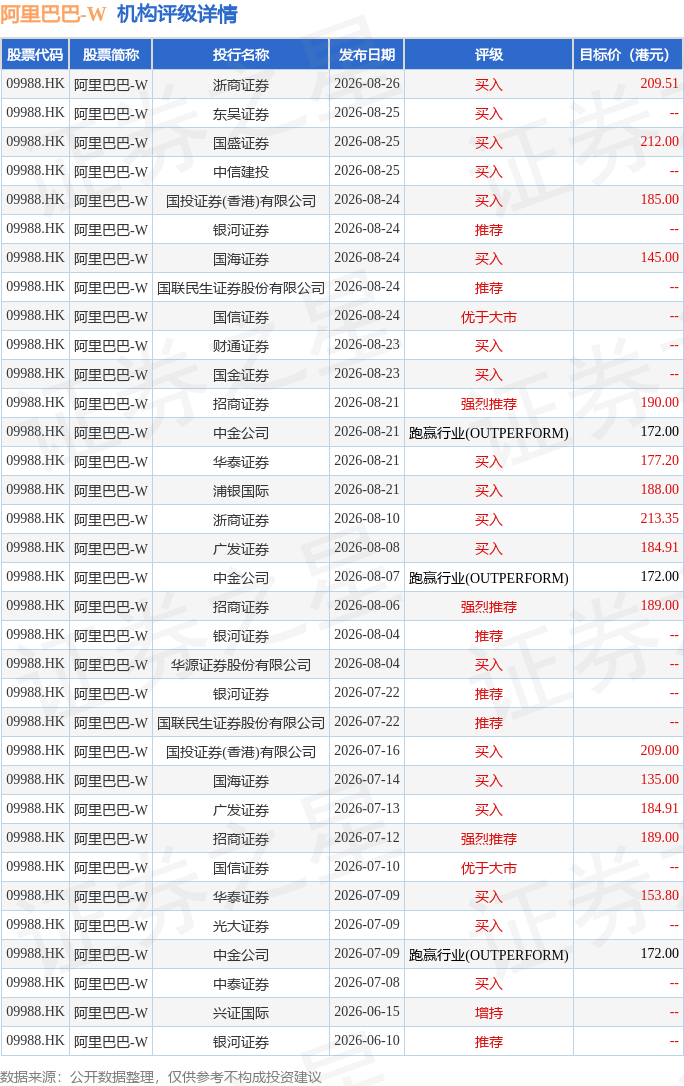Click the 强烈推荐 rating dated 2026-08-21
Image resolution: width=684 pixels, height=1086 pixels.
coord(489,404)
